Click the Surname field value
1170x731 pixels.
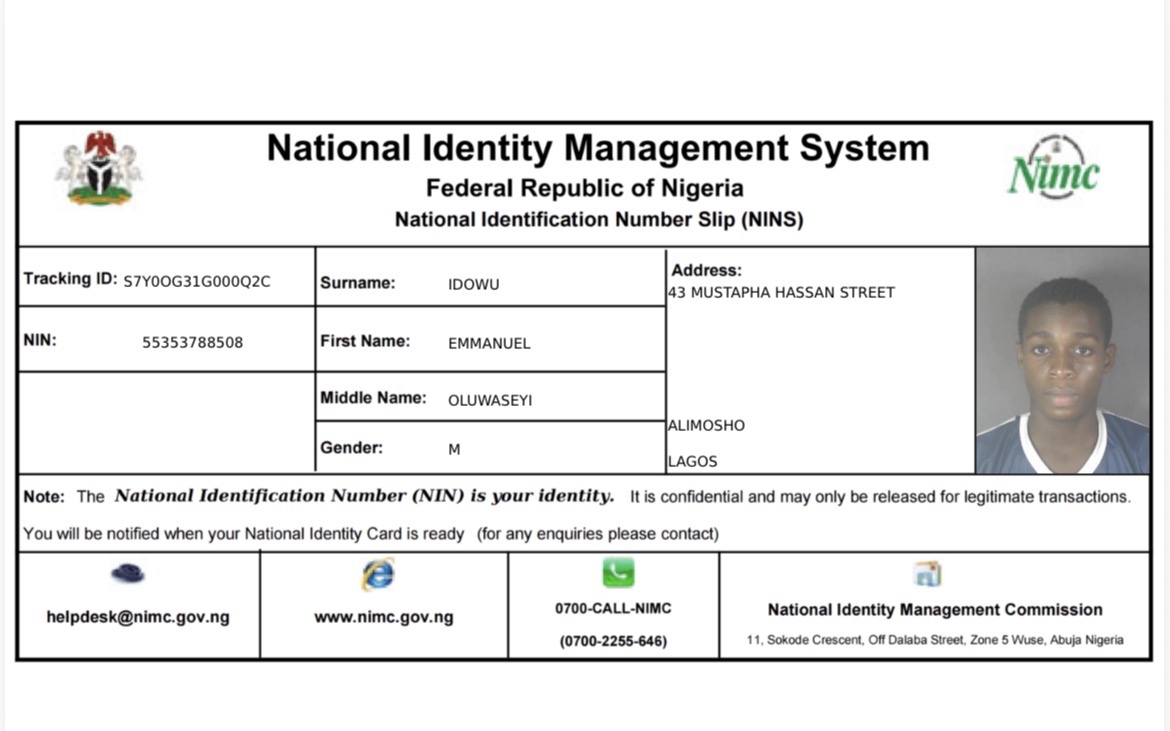[x=473, y=284]
